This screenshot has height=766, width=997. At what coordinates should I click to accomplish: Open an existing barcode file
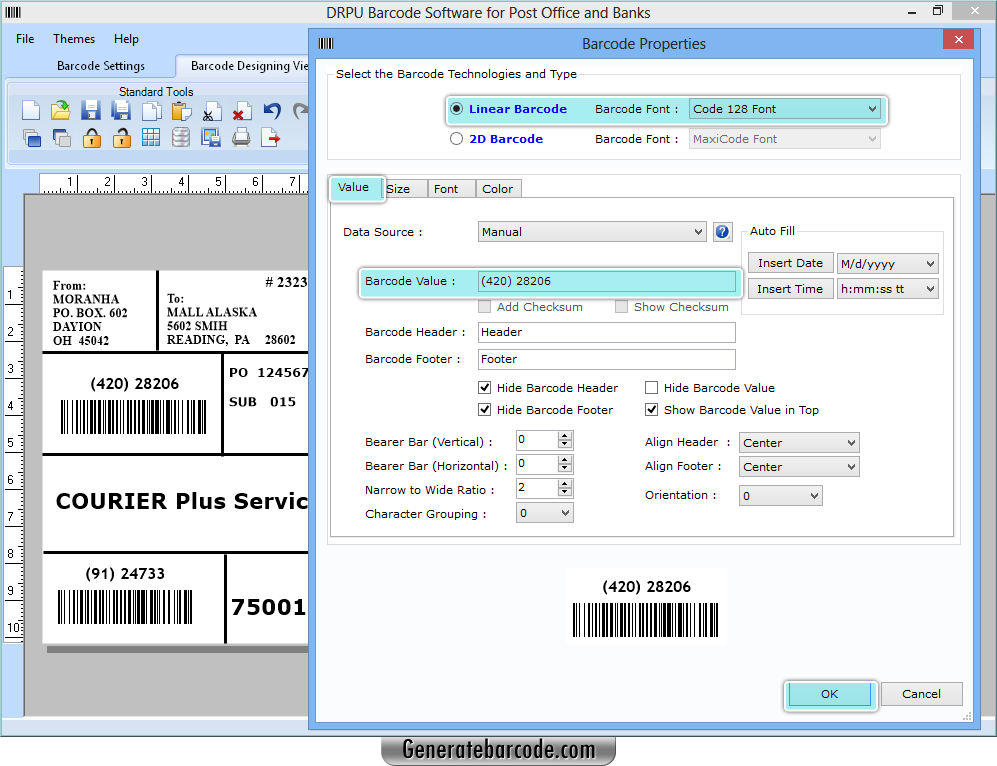click(x=60, y=110)
